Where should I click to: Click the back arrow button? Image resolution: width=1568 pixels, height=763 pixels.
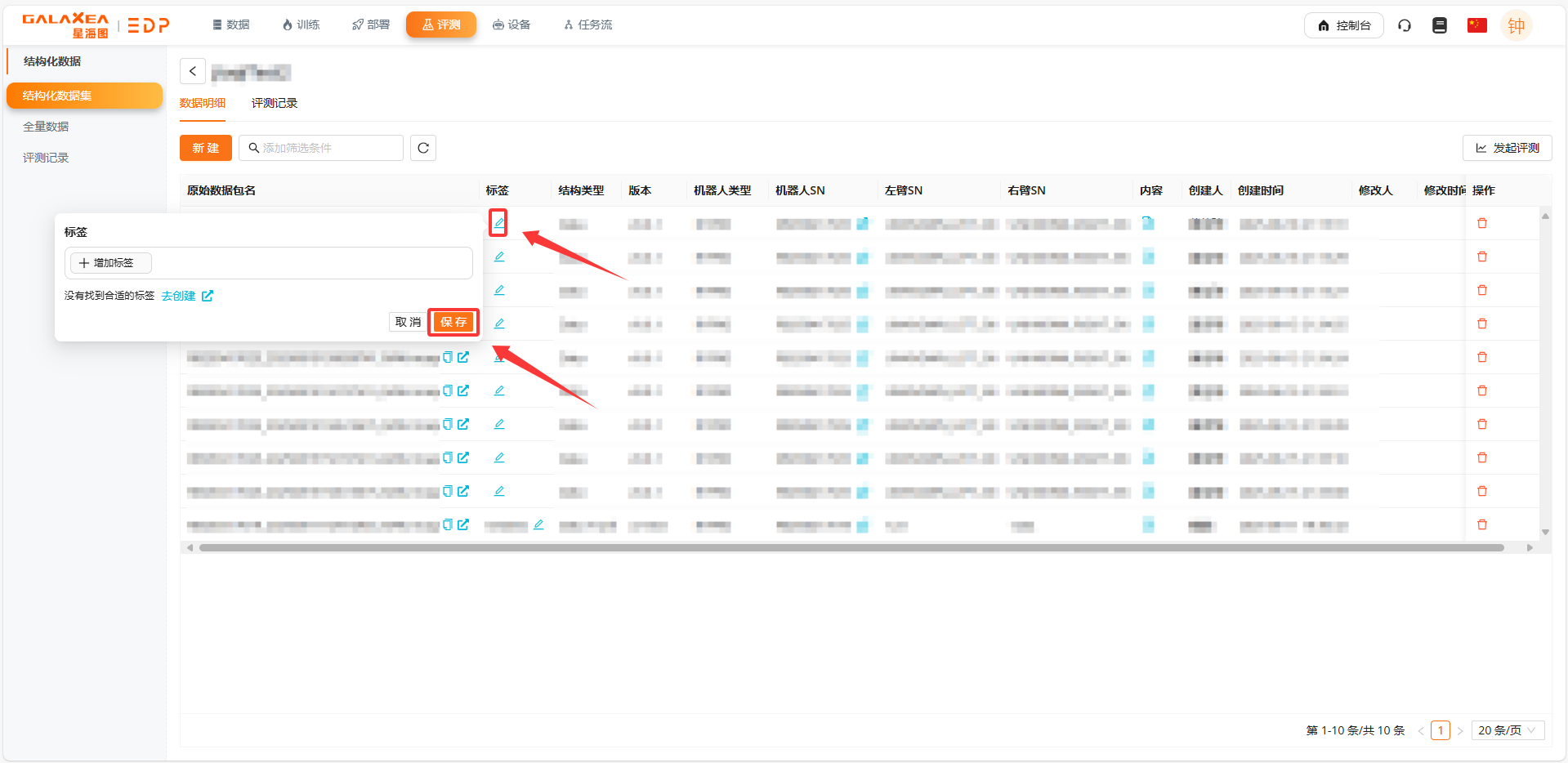coord(193,71)
